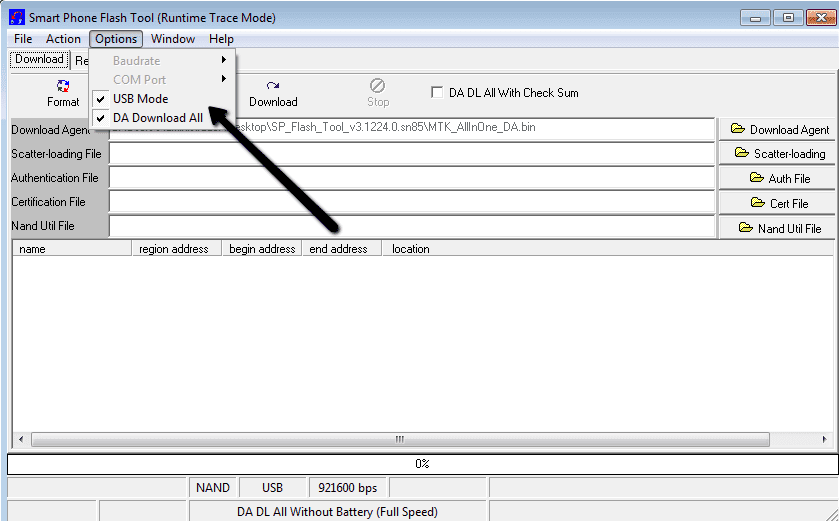Maximize the Flash Tool window

[x=788, y=18]
